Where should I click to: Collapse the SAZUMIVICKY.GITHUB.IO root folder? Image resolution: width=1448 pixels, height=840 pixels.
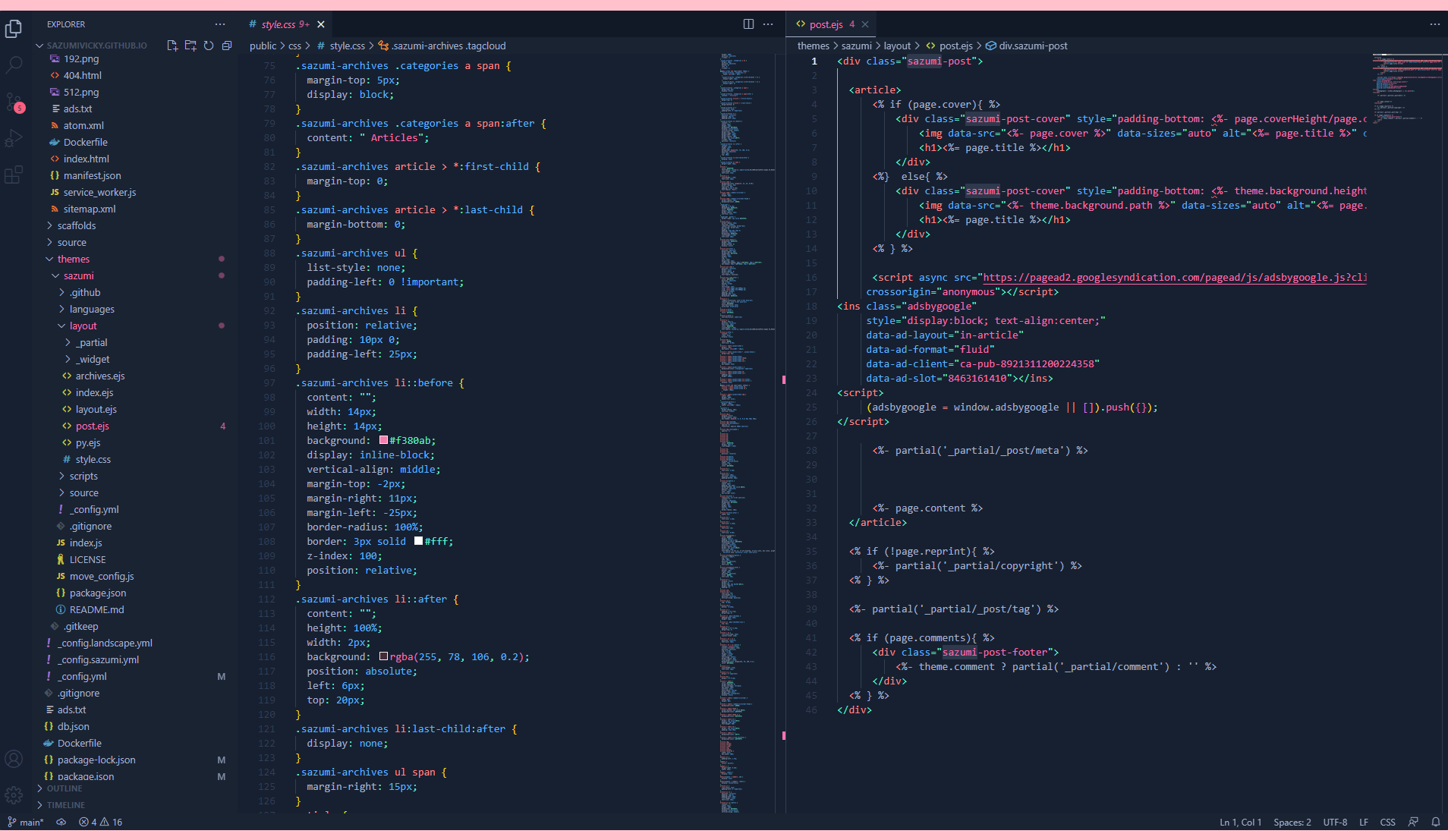(95, 46)
